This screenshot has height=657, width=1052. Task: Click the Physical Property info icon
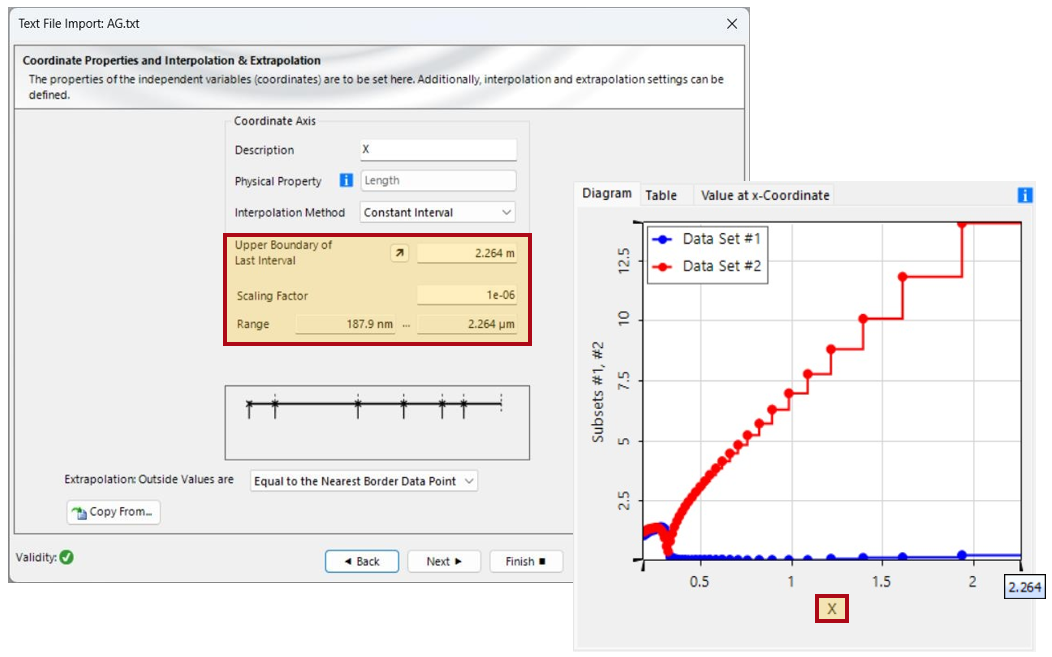pyautogui.click(x=346, y=181)
